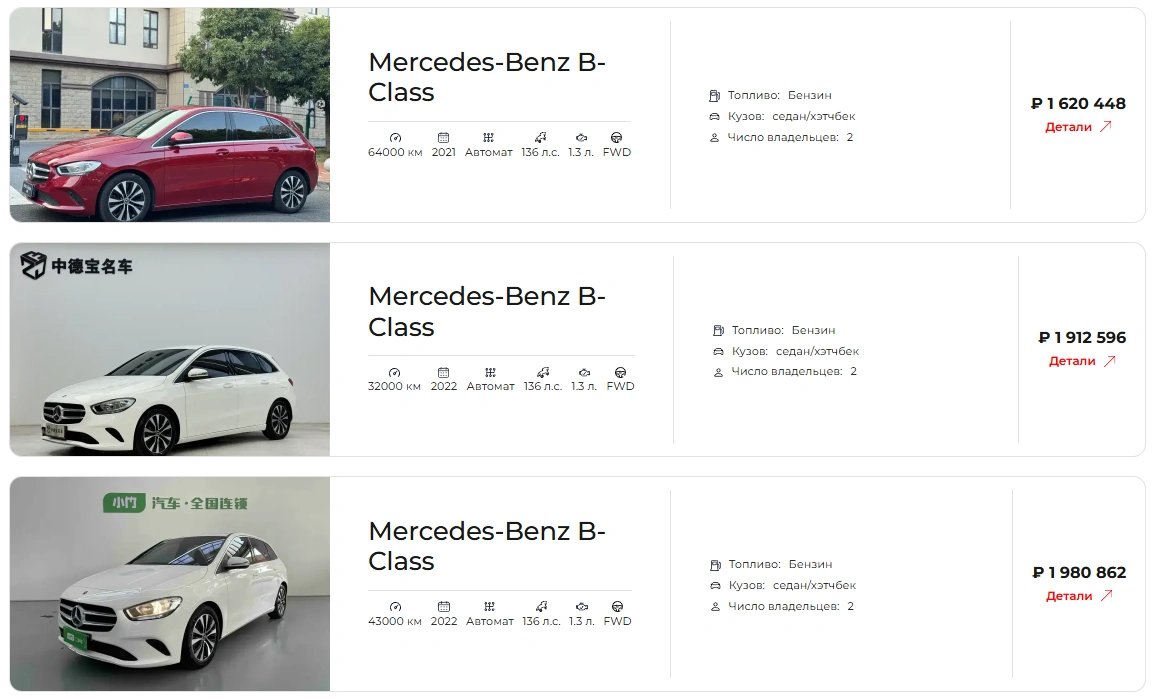The width and height of the screenshot is (1154, 699).
Task: Click the gearbox icon above Автомат in first listing
Action: 489,138
